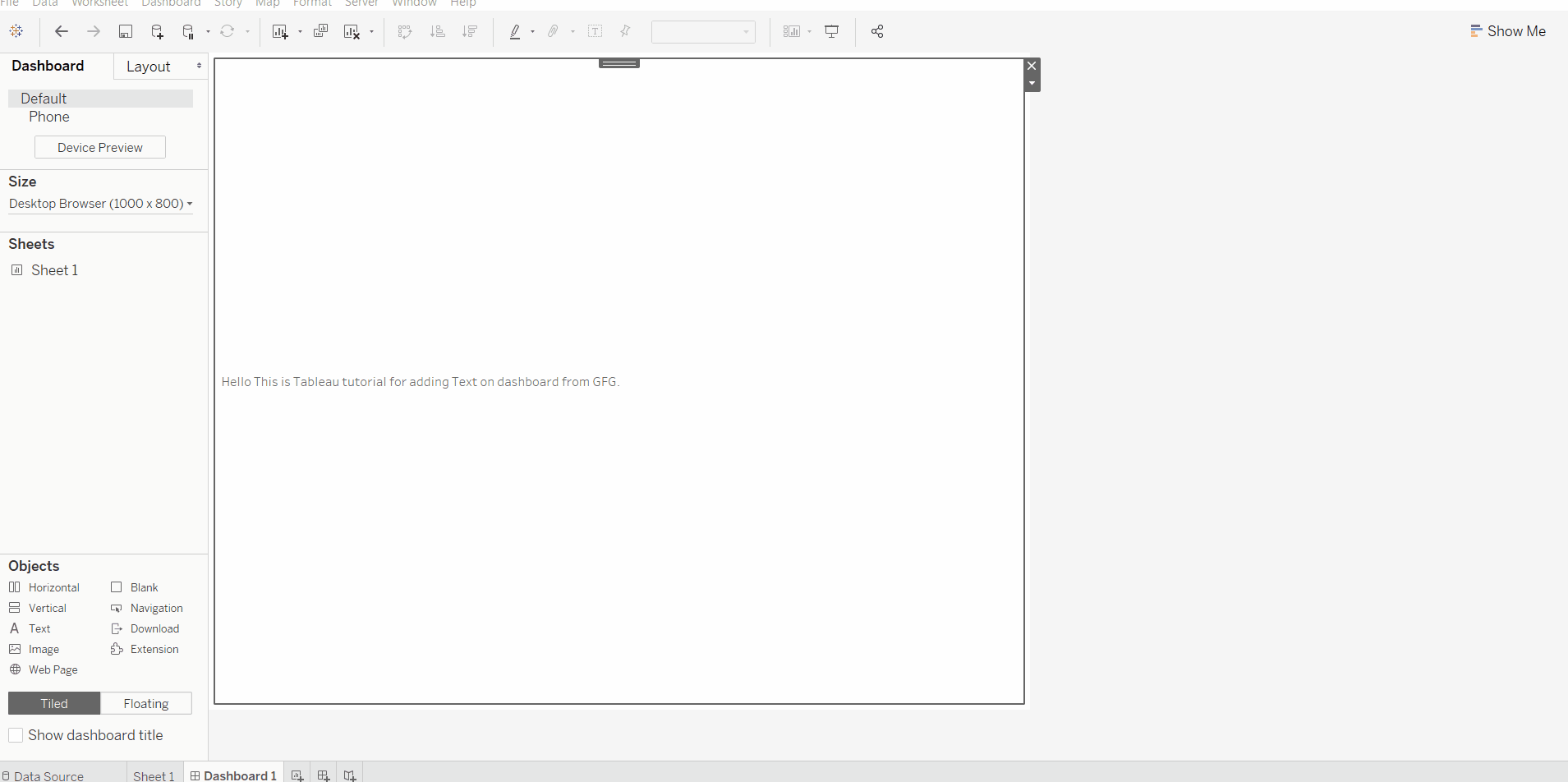
Task: Click the Refresh data icon
Action: pyautogui.click(x=228, y=31)
